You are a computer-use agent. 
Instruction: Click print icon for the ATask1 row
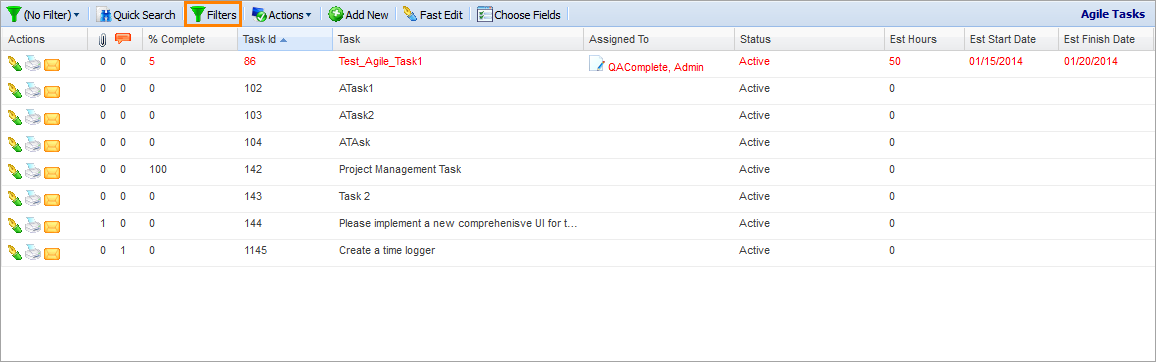(33, 91)
